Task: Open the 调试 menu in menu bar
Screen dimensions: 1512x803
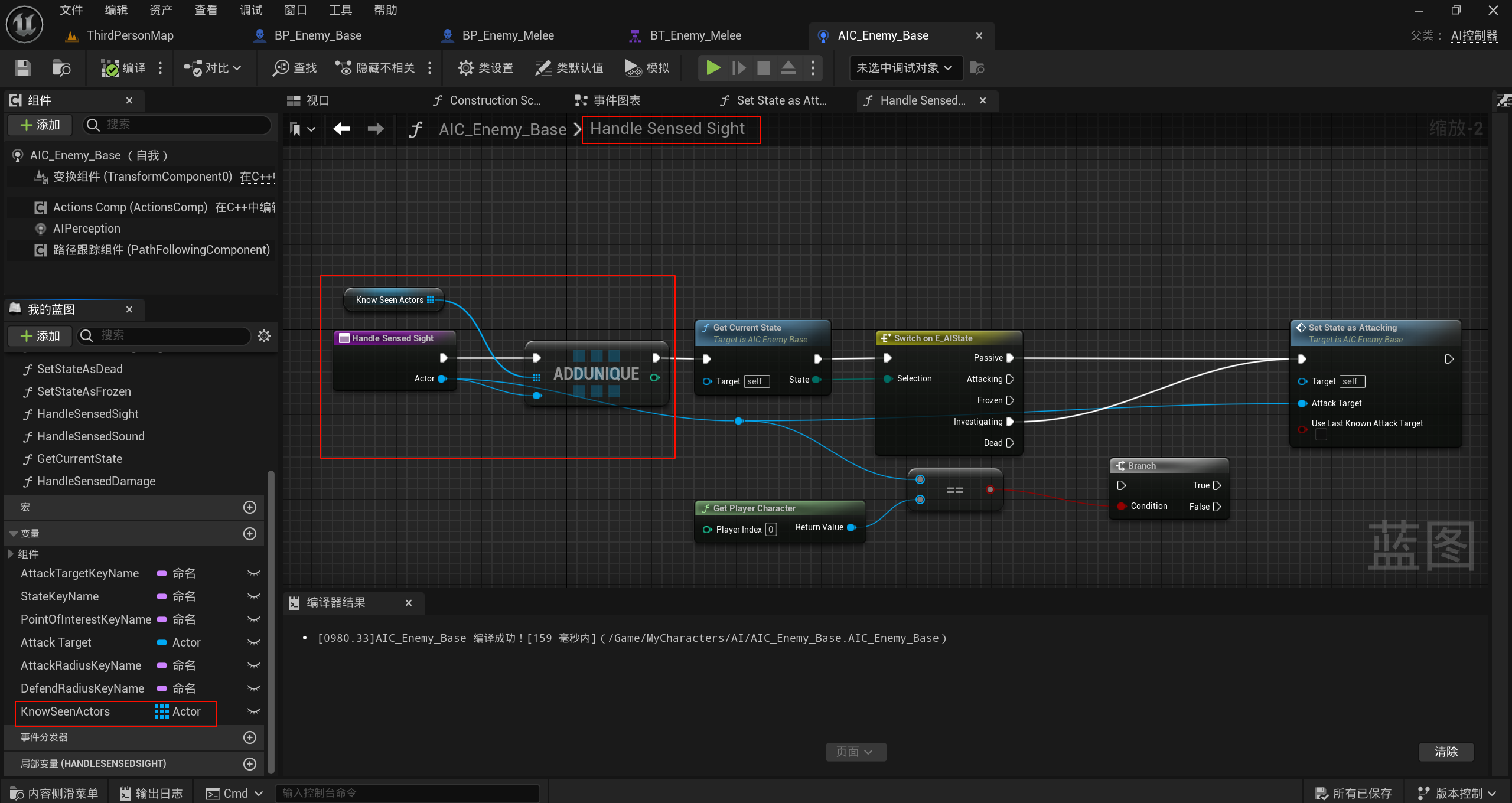Action: coord(251,10)
